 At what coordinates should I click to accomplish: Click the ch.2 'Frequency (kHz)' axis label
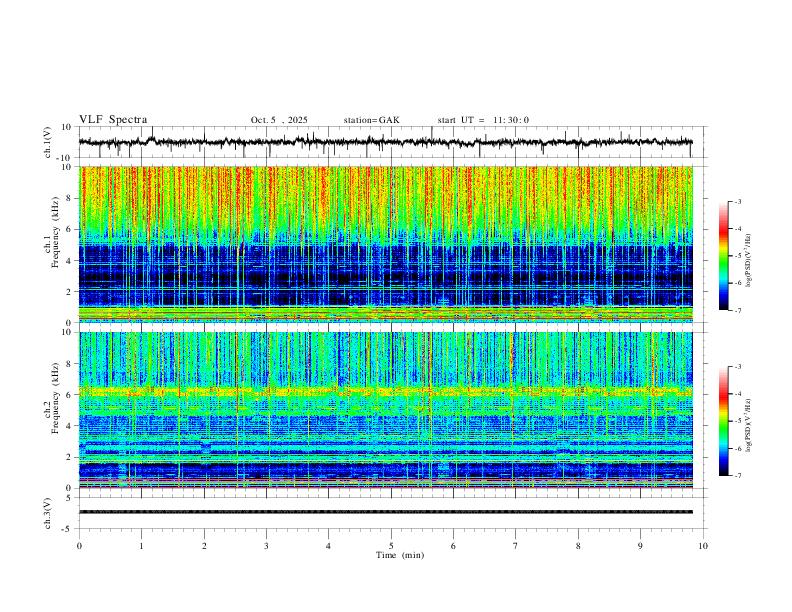(x=55, y=398)
